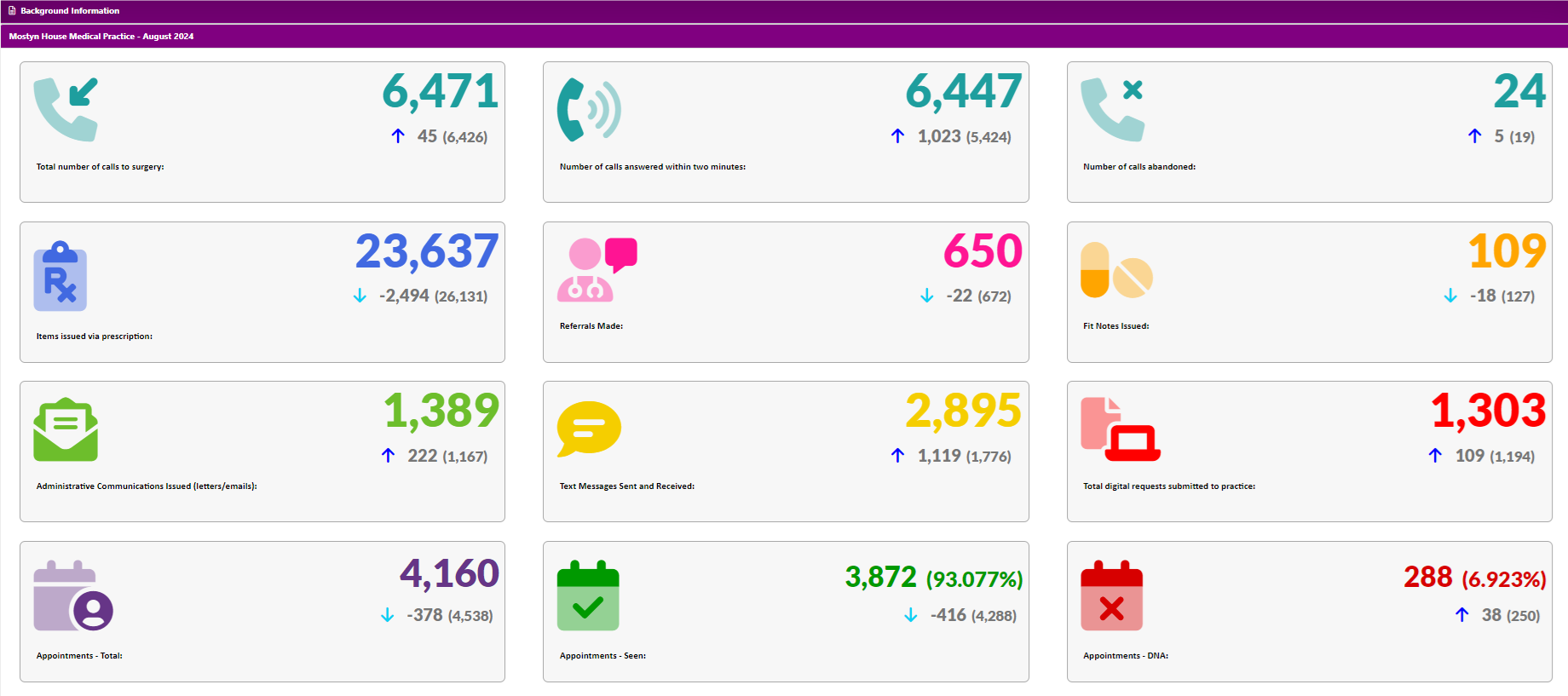Viewport: 1568px width, 696px height.
Task: Click the 24 abandoned calls value
Action: pyautogui.click(x=1520, y=91)
